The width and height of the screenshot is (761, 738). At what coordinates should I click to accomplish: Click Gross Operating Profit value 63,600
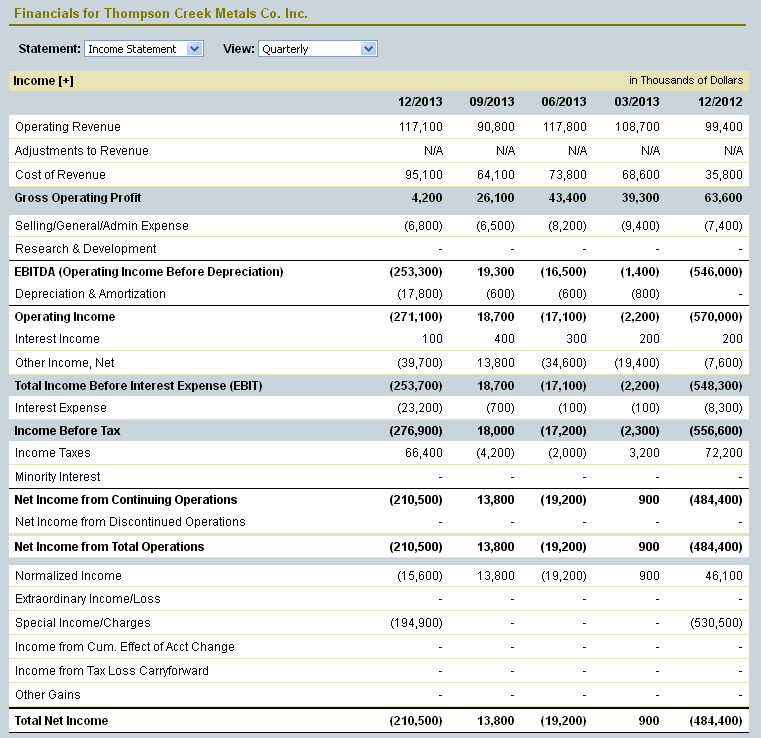coord(723,198)
